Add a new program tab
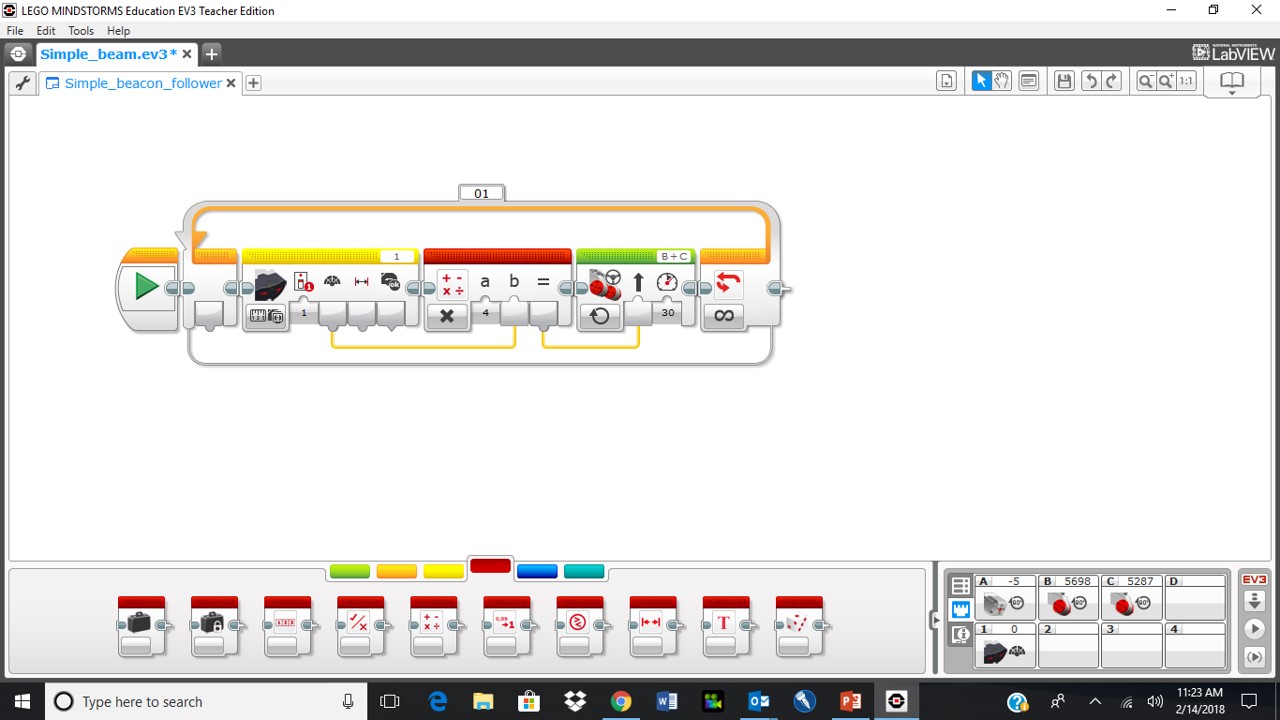Viewport: 1280px width, 720px height. tap(254, 83)
